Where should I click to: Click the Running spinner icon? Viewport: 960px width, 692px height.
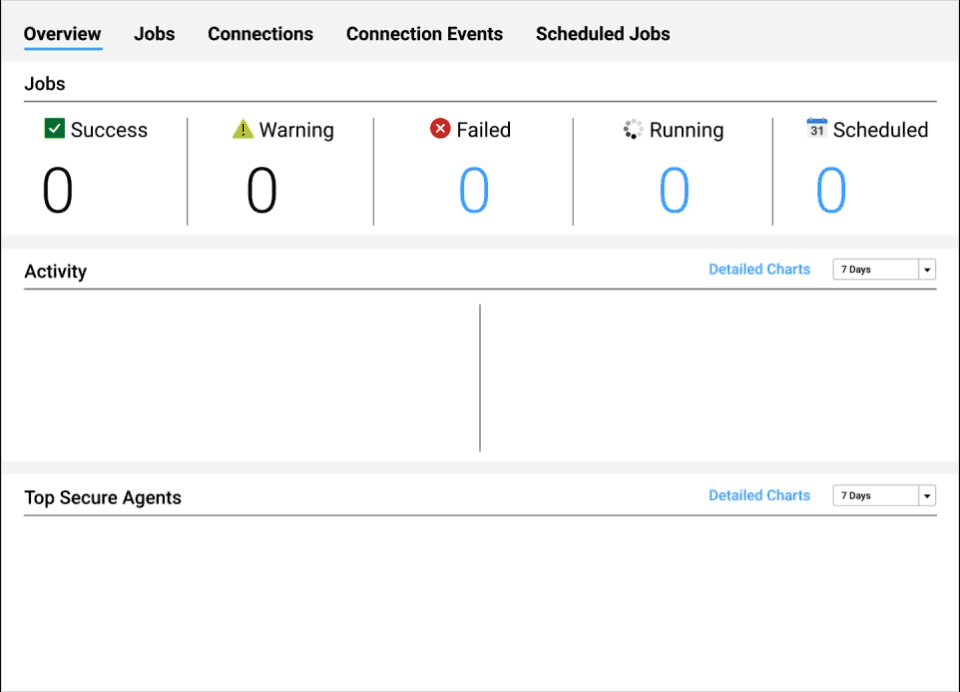[x=633, y=129]
